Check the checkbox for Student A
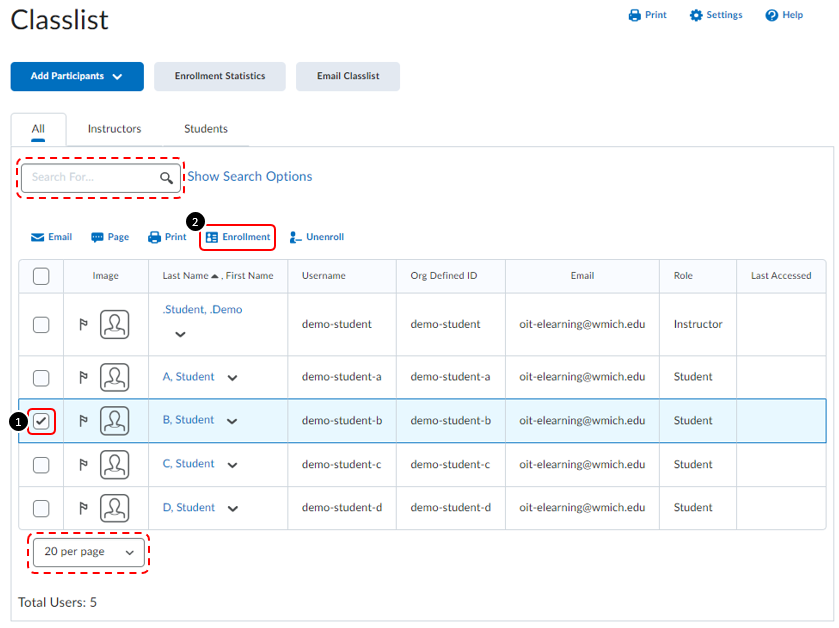Image resolution: width=839 pixels, height=628 pixels. pyautogui.click(x=40, y=377)
